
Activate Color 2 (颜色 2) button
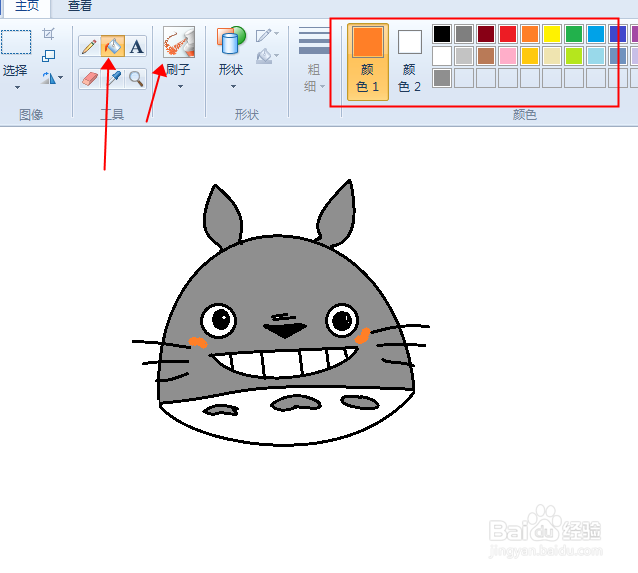pyautogui.click(x=410, y=62)
